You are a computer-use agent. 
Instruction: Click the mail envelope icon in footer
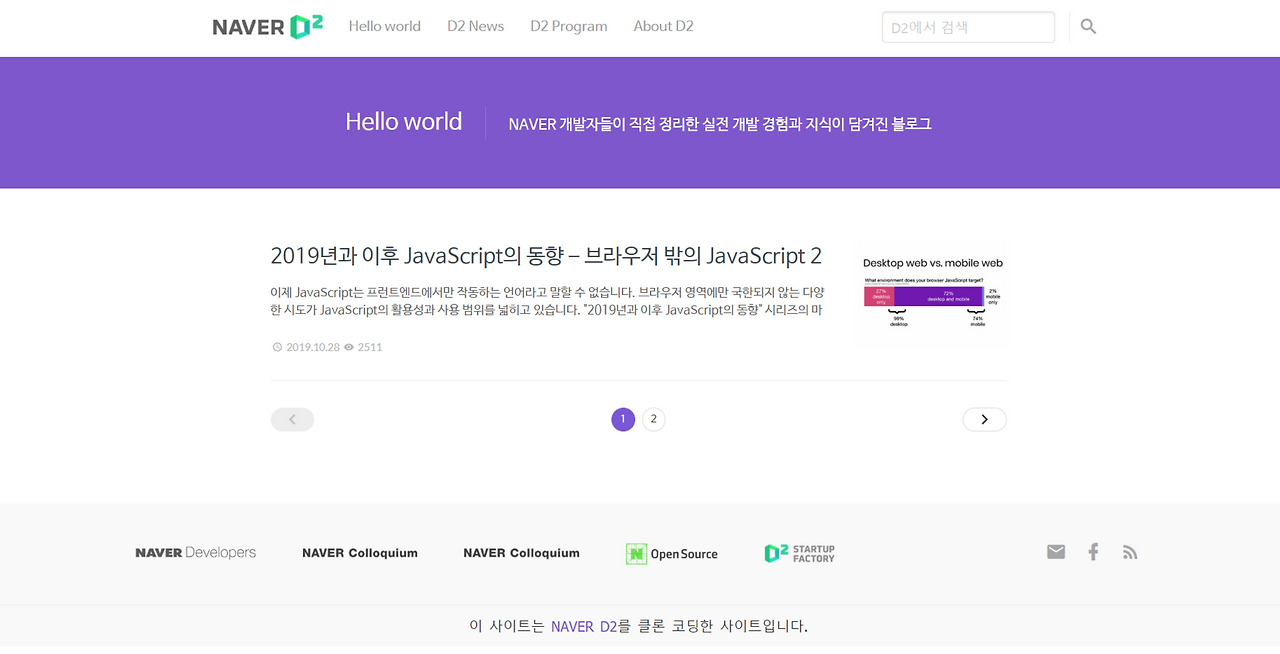pos(1056,552)
